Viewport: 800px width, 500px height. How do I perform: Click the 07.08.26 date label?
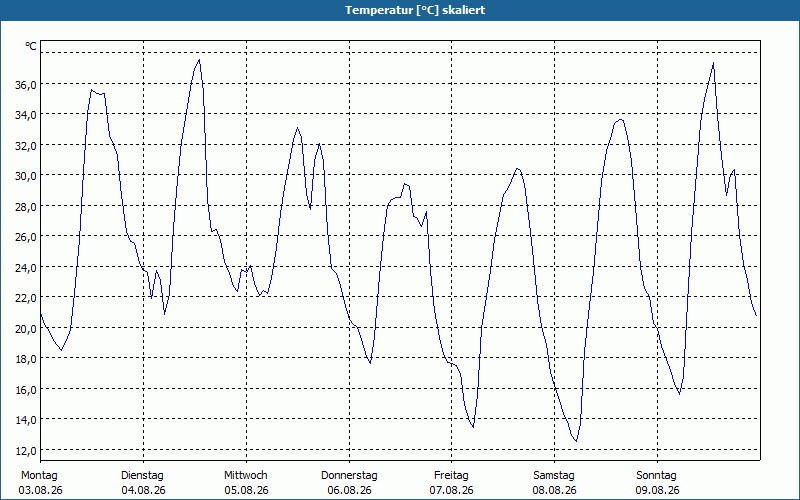[452, 490]
